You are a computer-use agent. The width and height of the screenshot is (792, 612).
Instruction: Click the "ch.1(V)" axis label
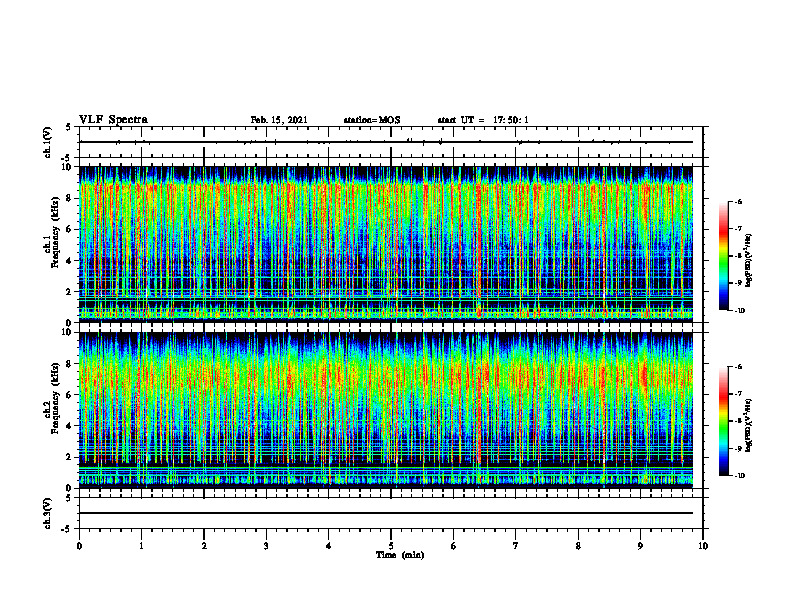coord(47,142)
